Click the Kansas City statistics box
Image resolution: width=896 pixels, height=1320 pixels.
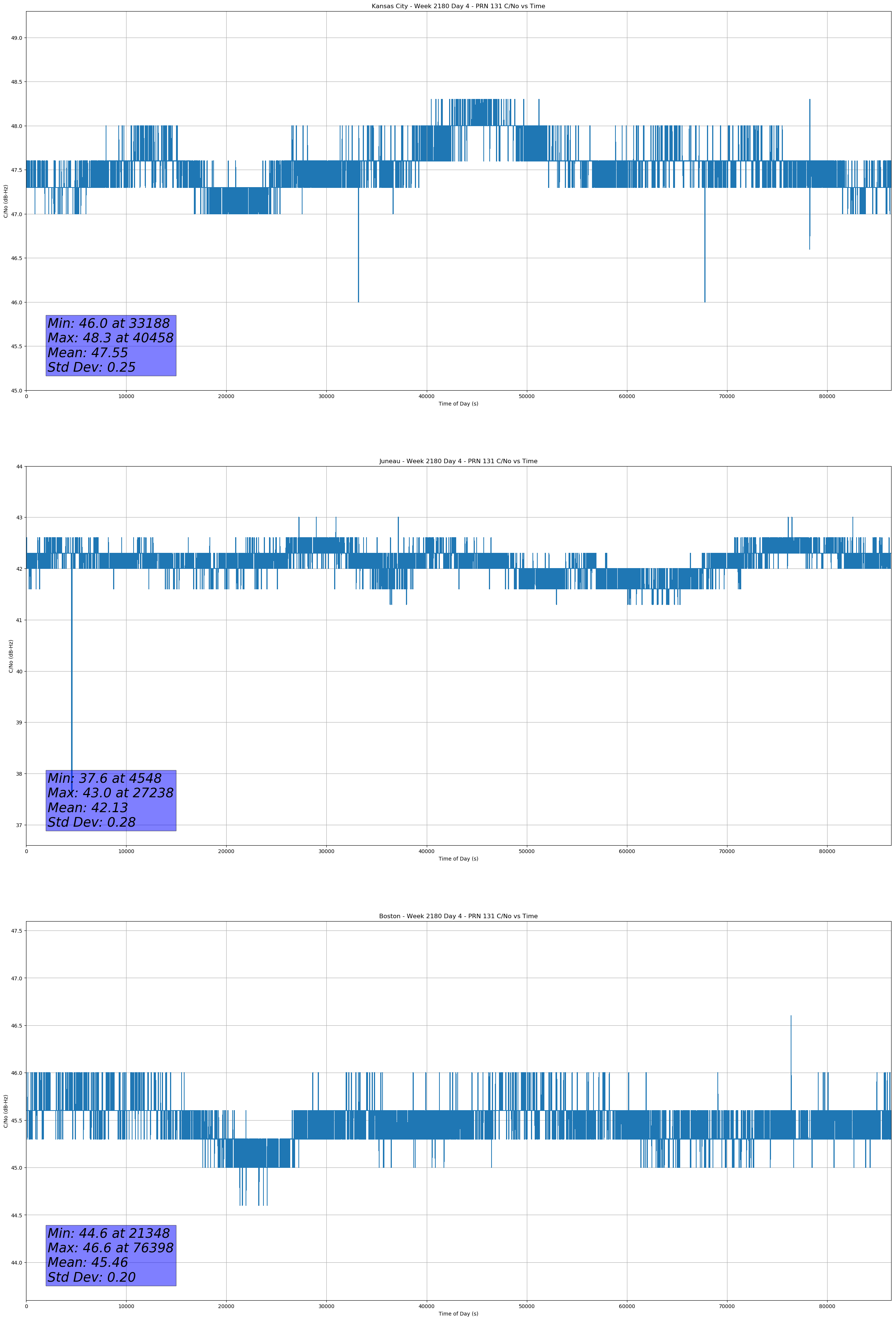coord(111,345)
